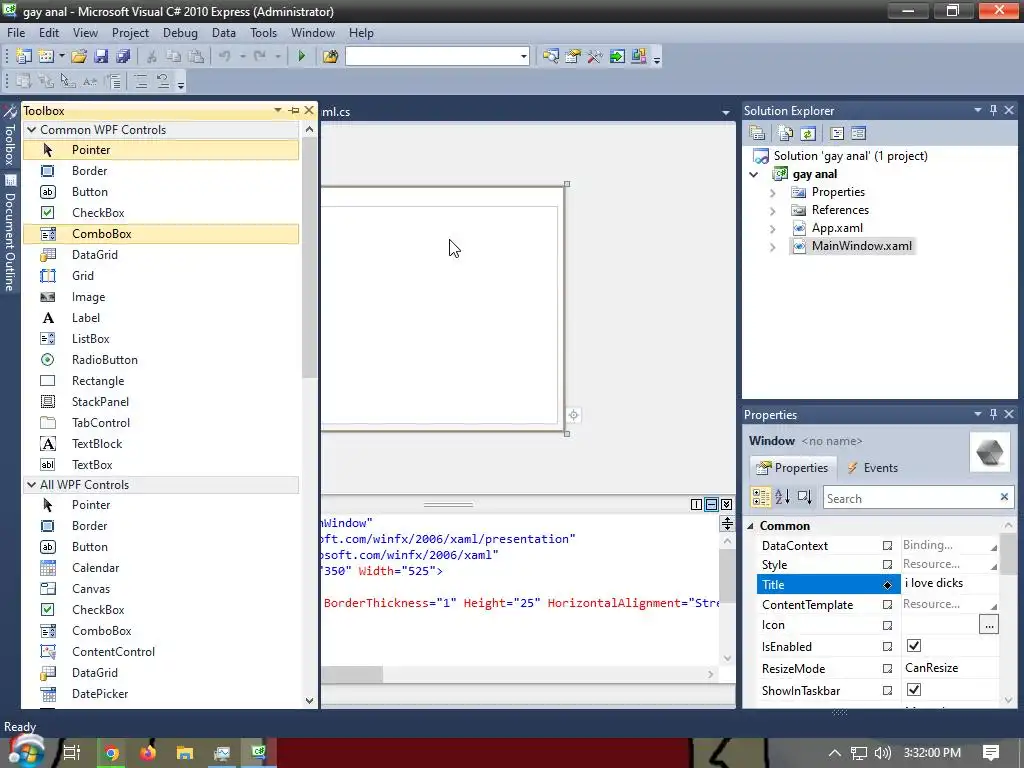Expand the References node in Solution Explorer
1024x768 pixels.
773,211
